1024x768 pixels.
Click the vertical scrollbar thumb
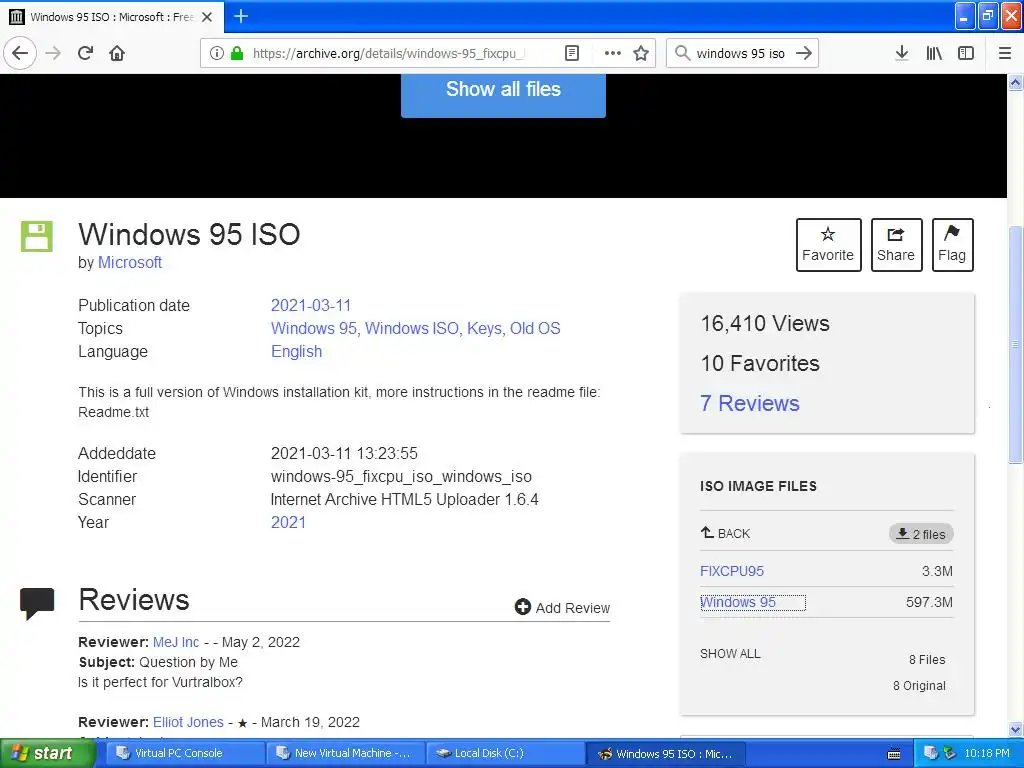tap(1016, 344)
